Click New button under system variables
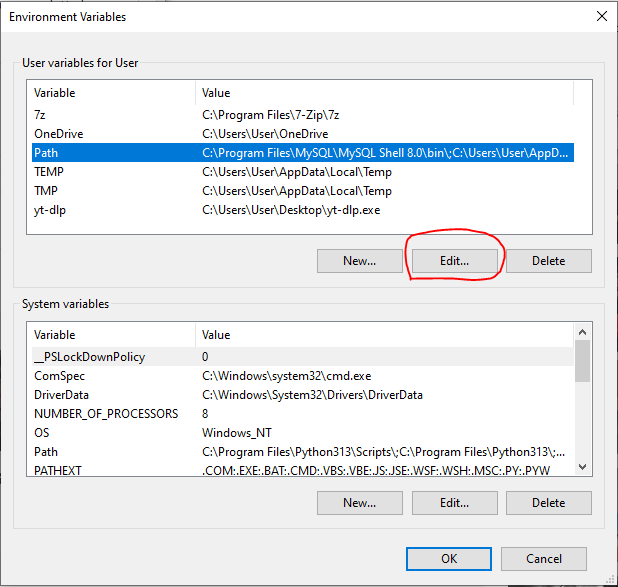The height and width of the screenshot is (587, 618). click(x=359, y=503)
